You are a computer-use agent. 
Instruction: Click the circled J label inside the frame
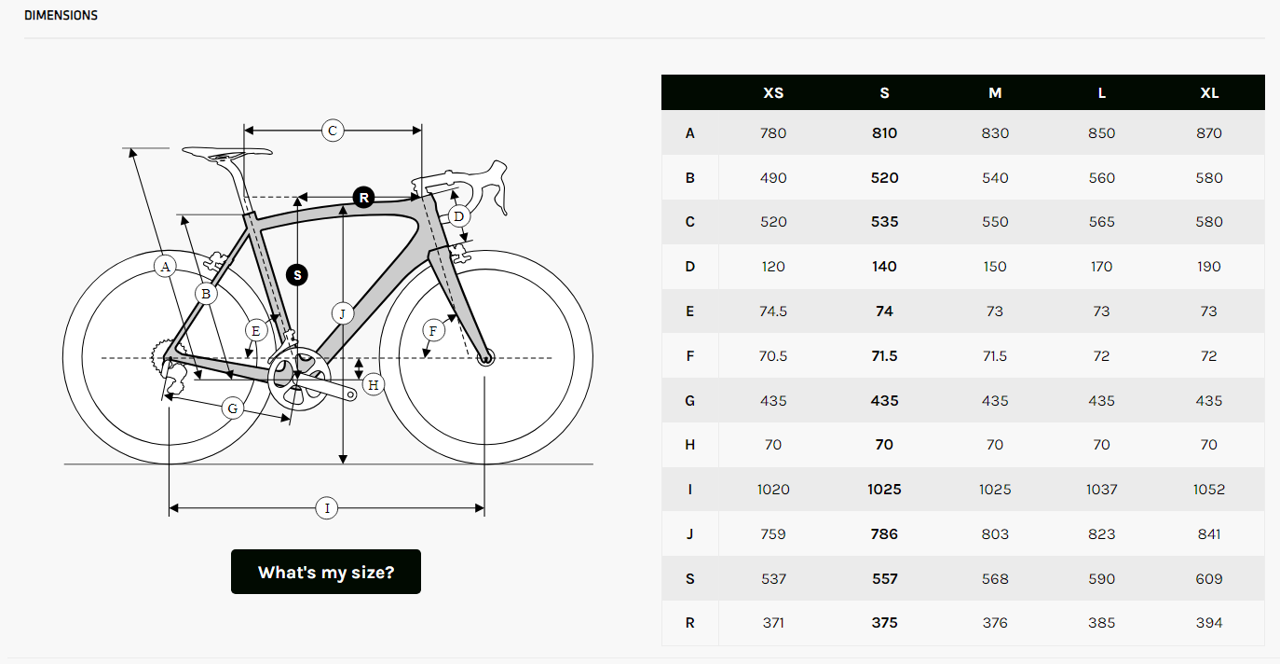tap(342, 313)
